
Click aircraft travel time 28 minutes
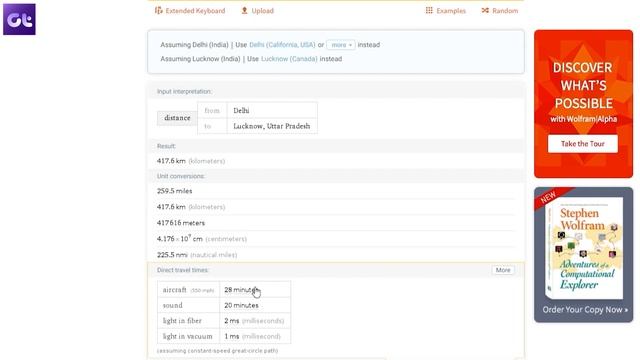(x=255, y=290)
